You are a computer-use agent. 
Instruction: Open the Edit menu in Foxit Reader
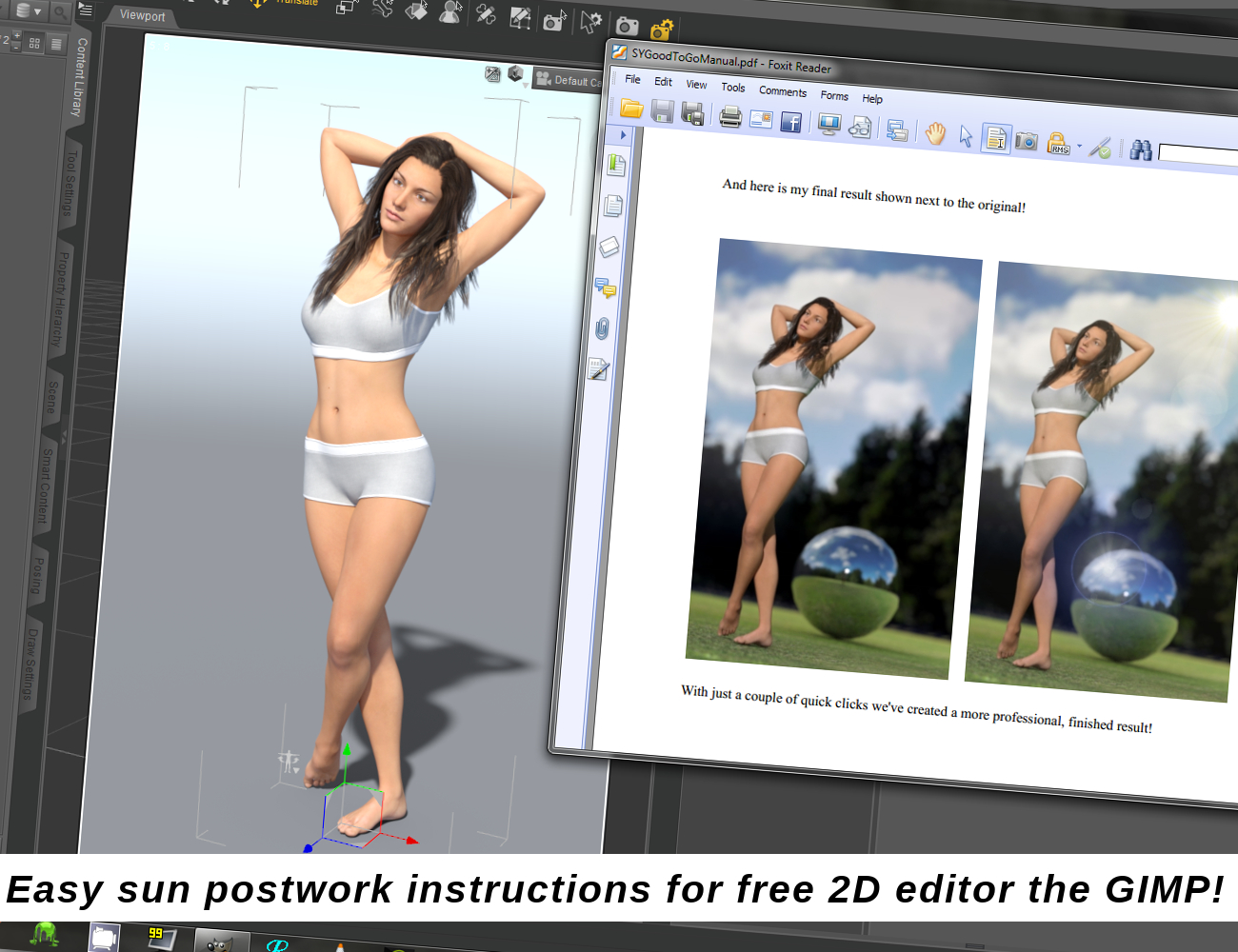pyautogui.click(x=664, y=82)
